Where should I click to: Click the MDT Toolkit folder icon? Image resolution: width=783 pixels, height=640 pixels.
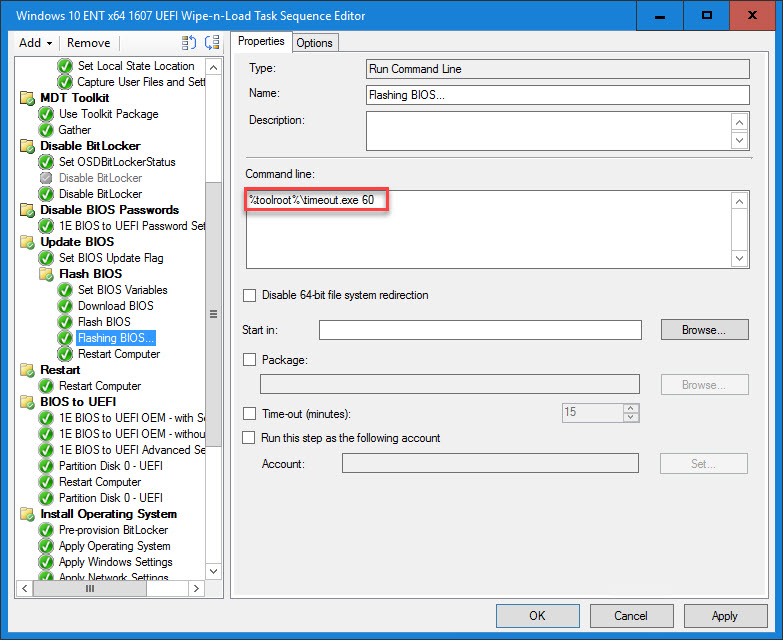tap(27, 98)
